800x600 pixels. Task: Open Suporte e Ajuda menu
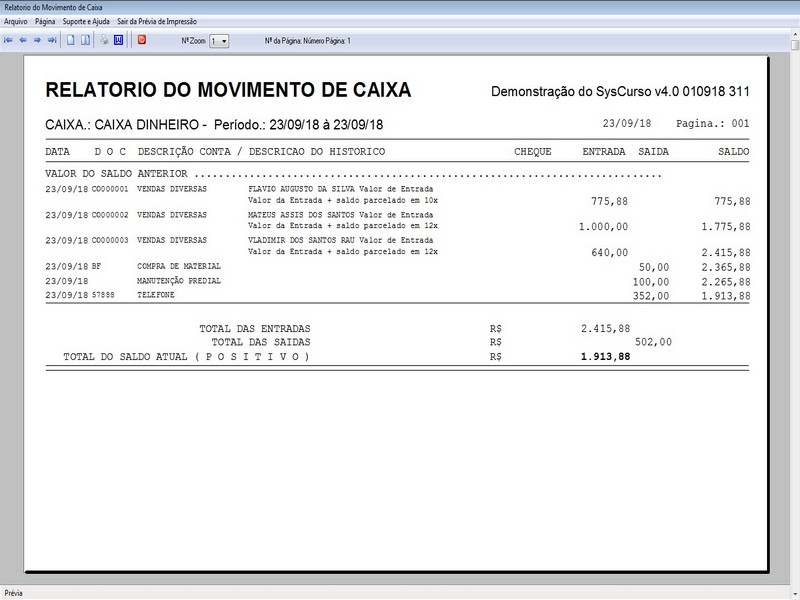tap(86, 21)
